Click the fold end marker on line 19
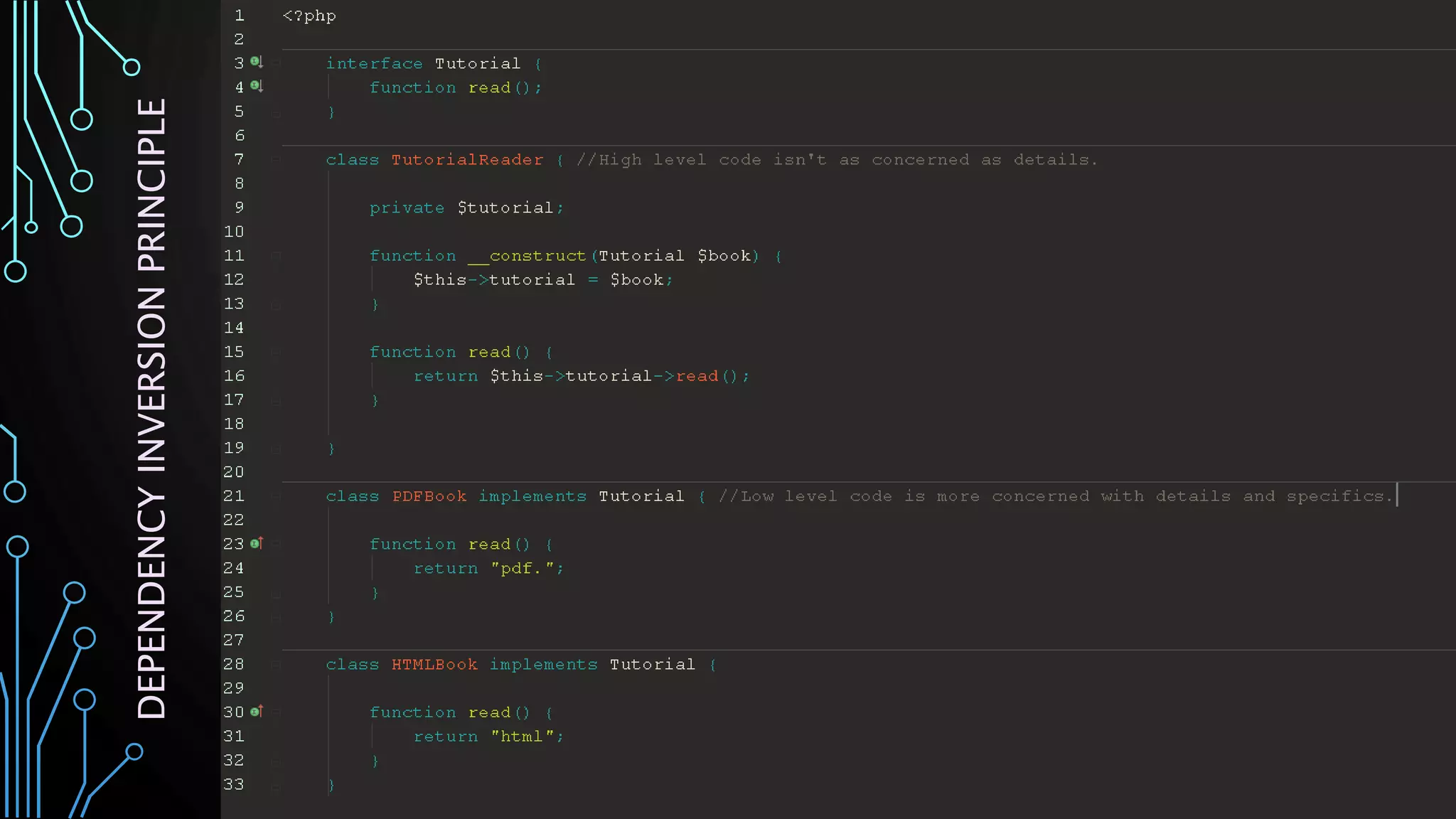This screenshot has width=1456, height=819. pos(276,449)
